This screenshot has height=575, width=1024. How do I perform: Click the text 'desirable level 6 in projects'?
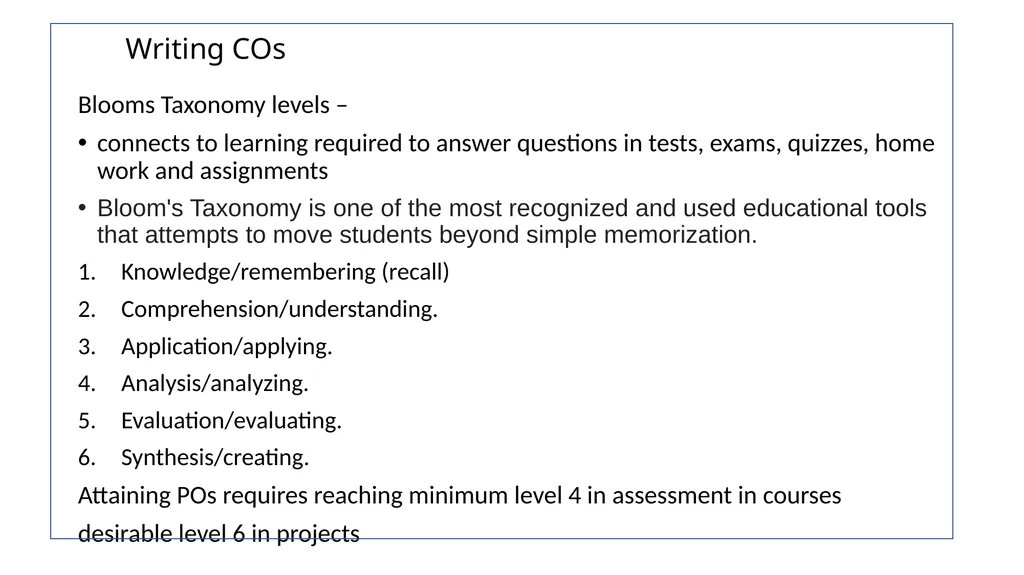click(x=219, y=534)
